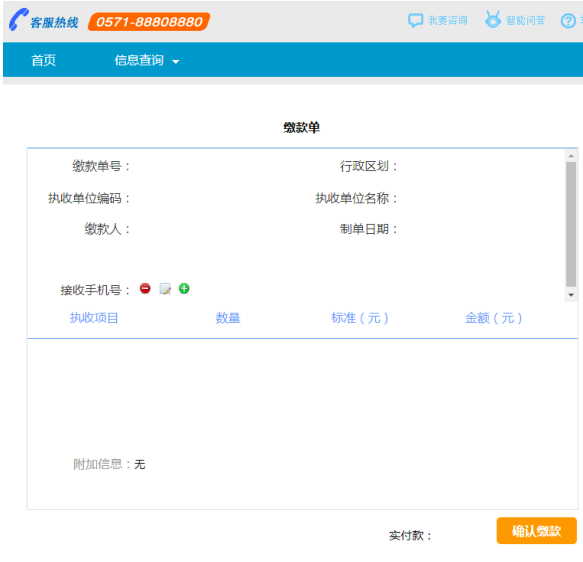Click the robot smart Q&A icon

tap(493, 19)
